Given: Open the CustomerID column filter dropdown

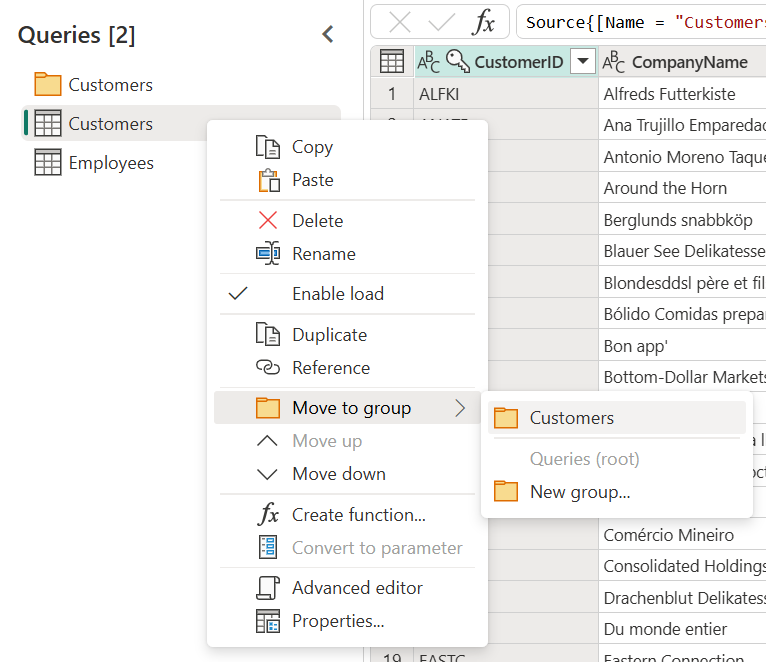Looking at the screenshot, I should pos(583,62).
